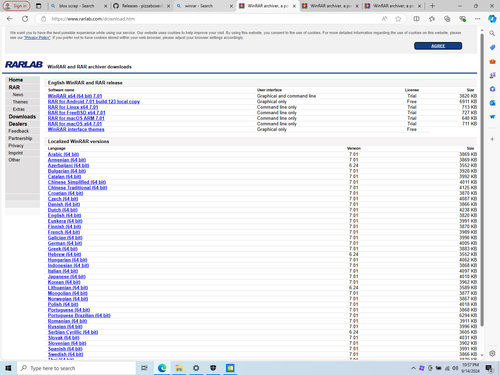Open Task View on the taskbar

click(x=144, y=368)
